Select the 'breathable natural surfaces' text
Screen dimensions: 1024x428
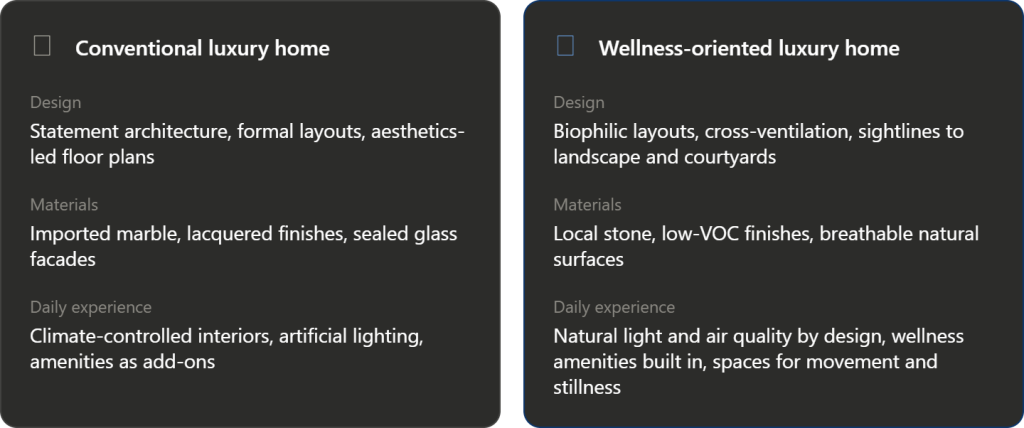766,246
